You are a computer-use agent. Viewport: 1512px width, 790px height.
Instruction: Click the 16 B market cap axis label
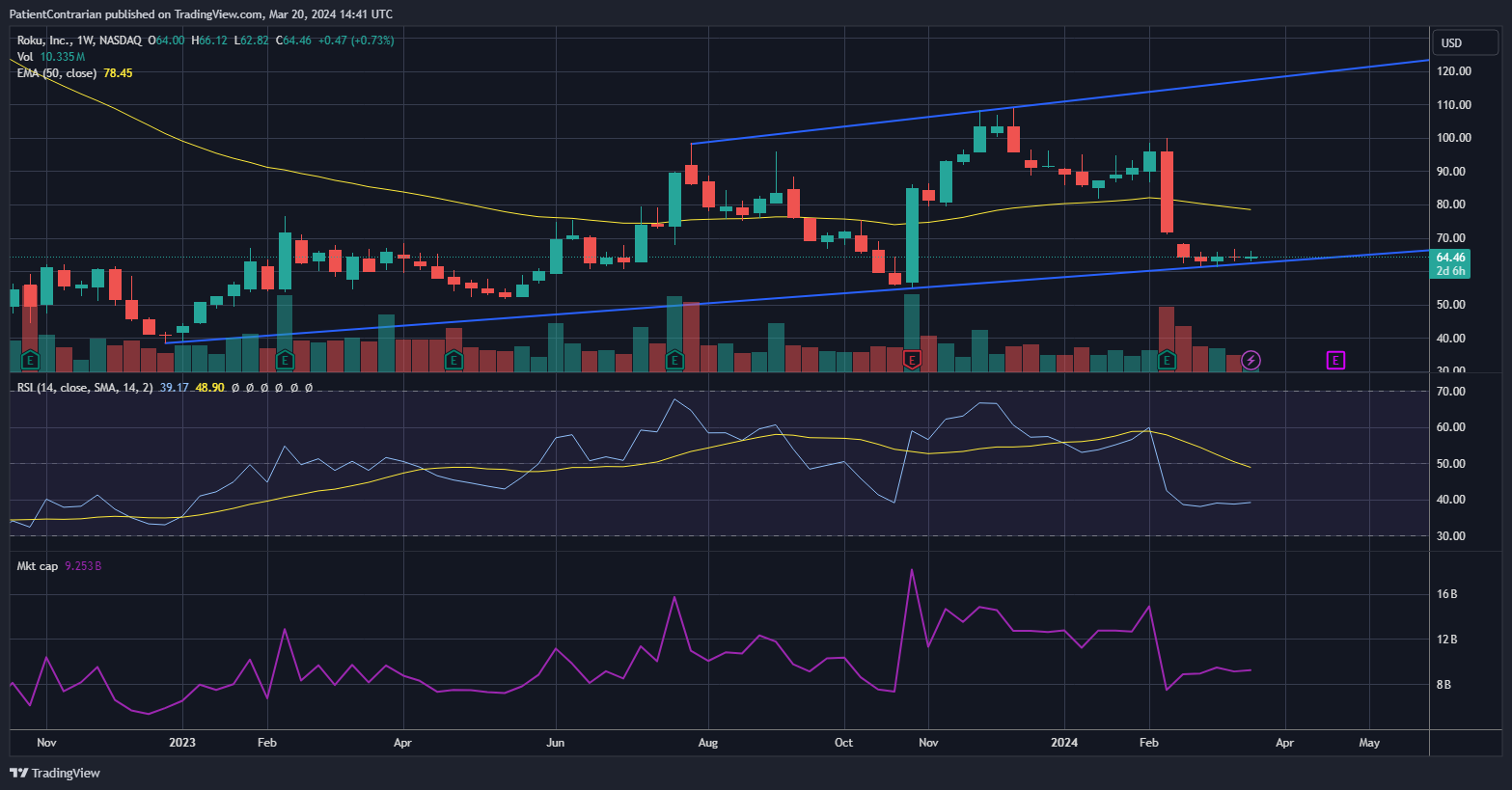pos(1446,594)
